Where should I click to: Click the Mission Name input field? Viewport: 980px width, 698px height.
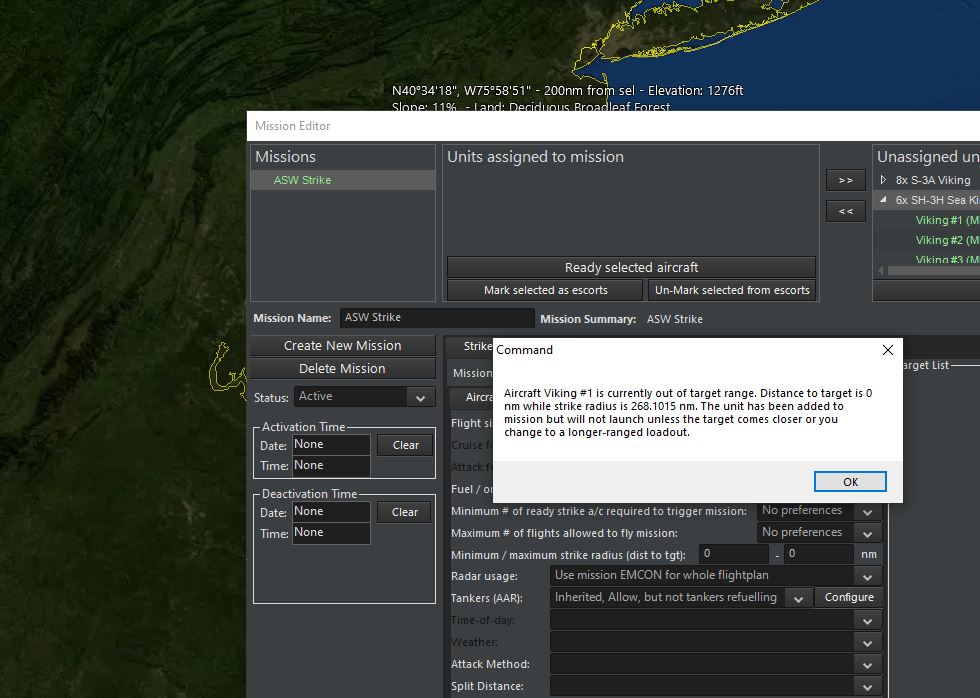[x=437, y=317]
